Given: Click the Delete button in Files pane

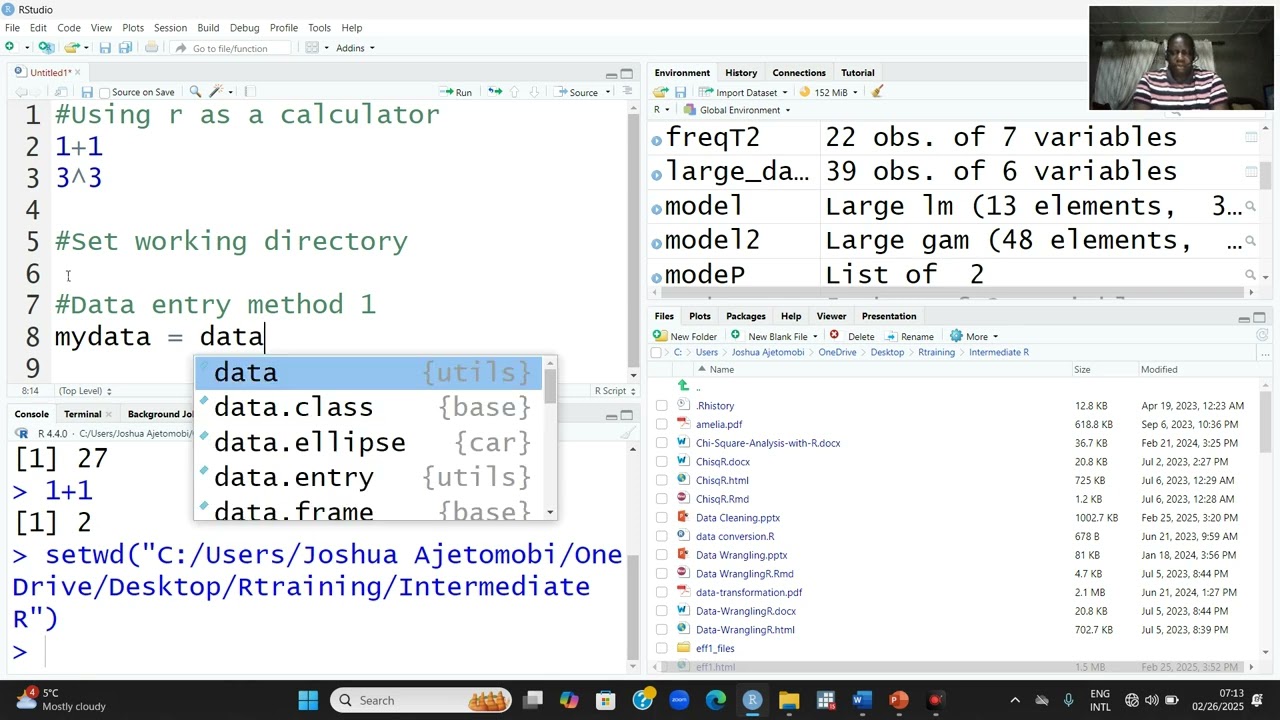Looking at the screenshot, I should point(852,336).
